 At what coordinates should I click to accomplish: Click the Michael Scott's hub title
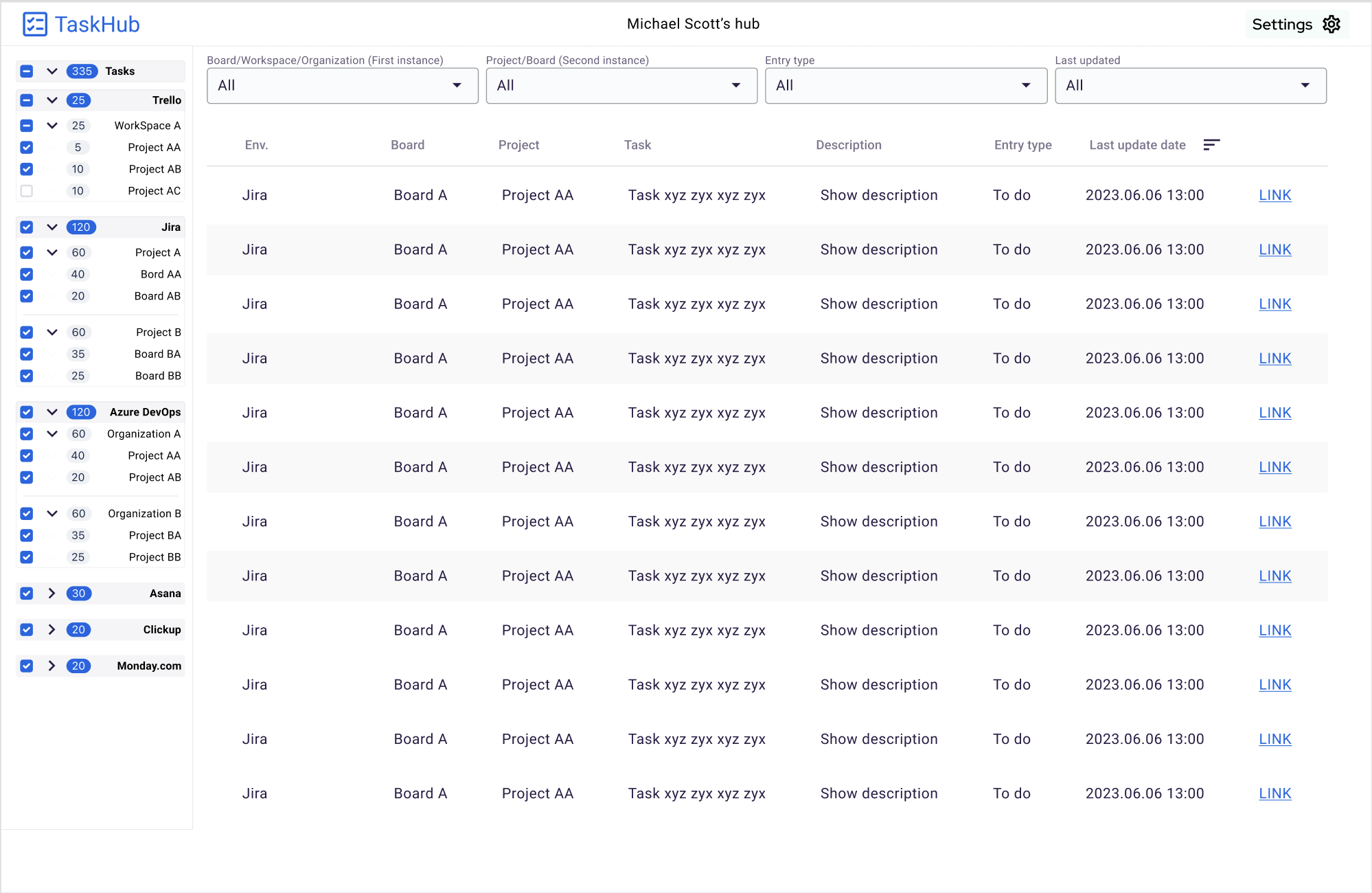tap(693, 24)
